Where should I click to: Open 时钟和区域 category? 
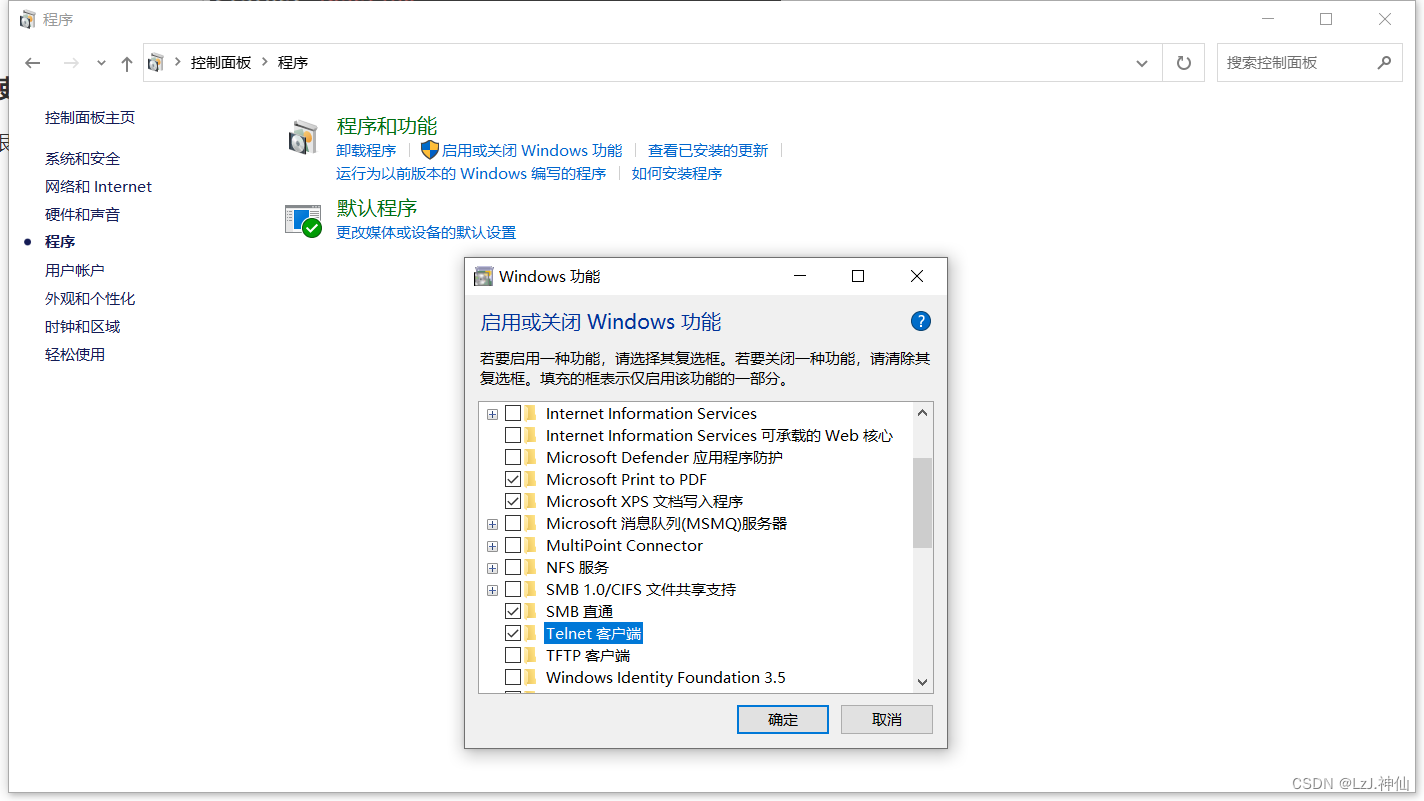[x=82, y=326]
